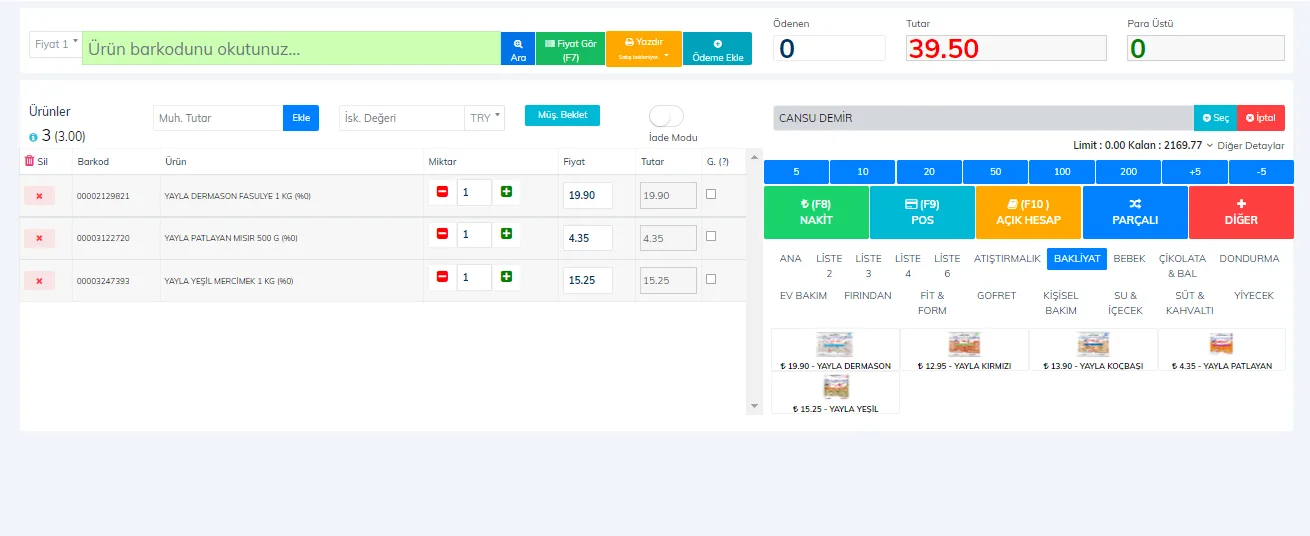Check G. checkbox for YEŞİL MERCİMEK row
Screen dimensions: 1310x536
pyautogui.click(x=711, y=279)
